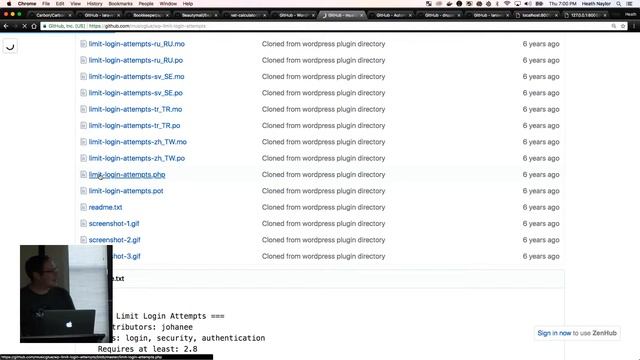The image size is (640, 360).
Task: Click the zoom magnifier icon in address bar
Action: coord(613,26)
